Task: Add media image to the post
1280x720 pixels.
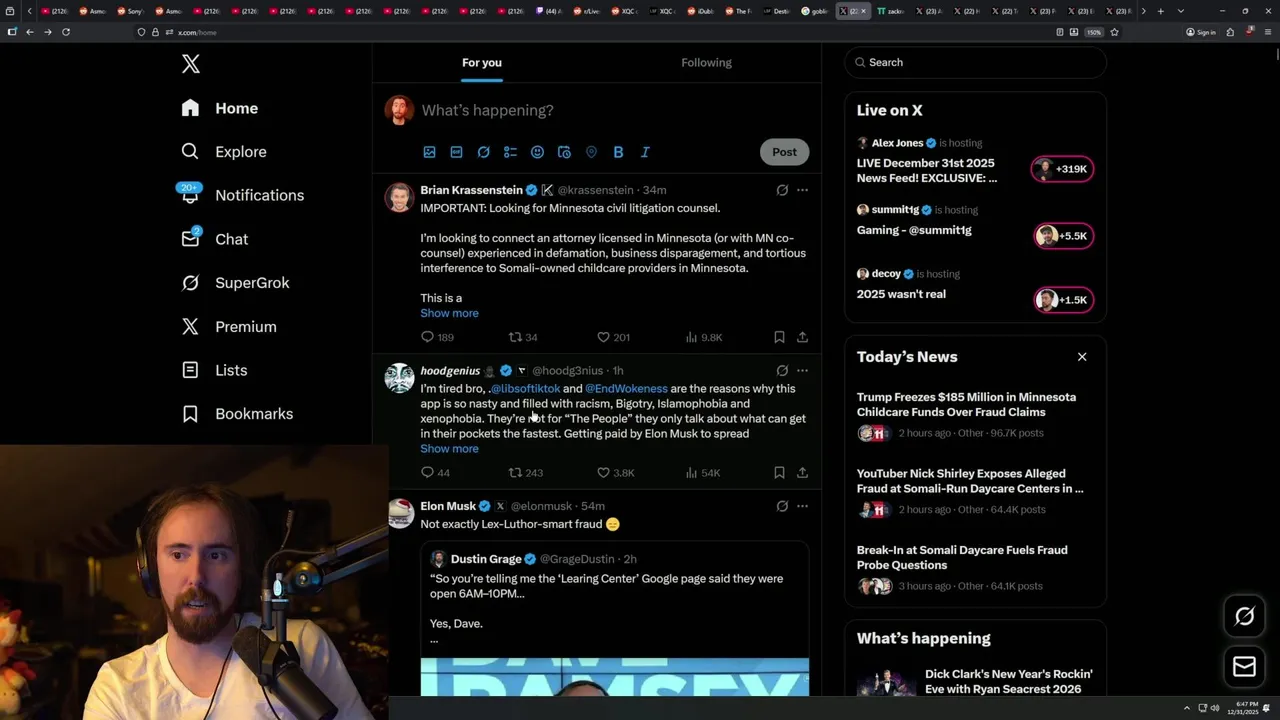Action: point(429,152)
